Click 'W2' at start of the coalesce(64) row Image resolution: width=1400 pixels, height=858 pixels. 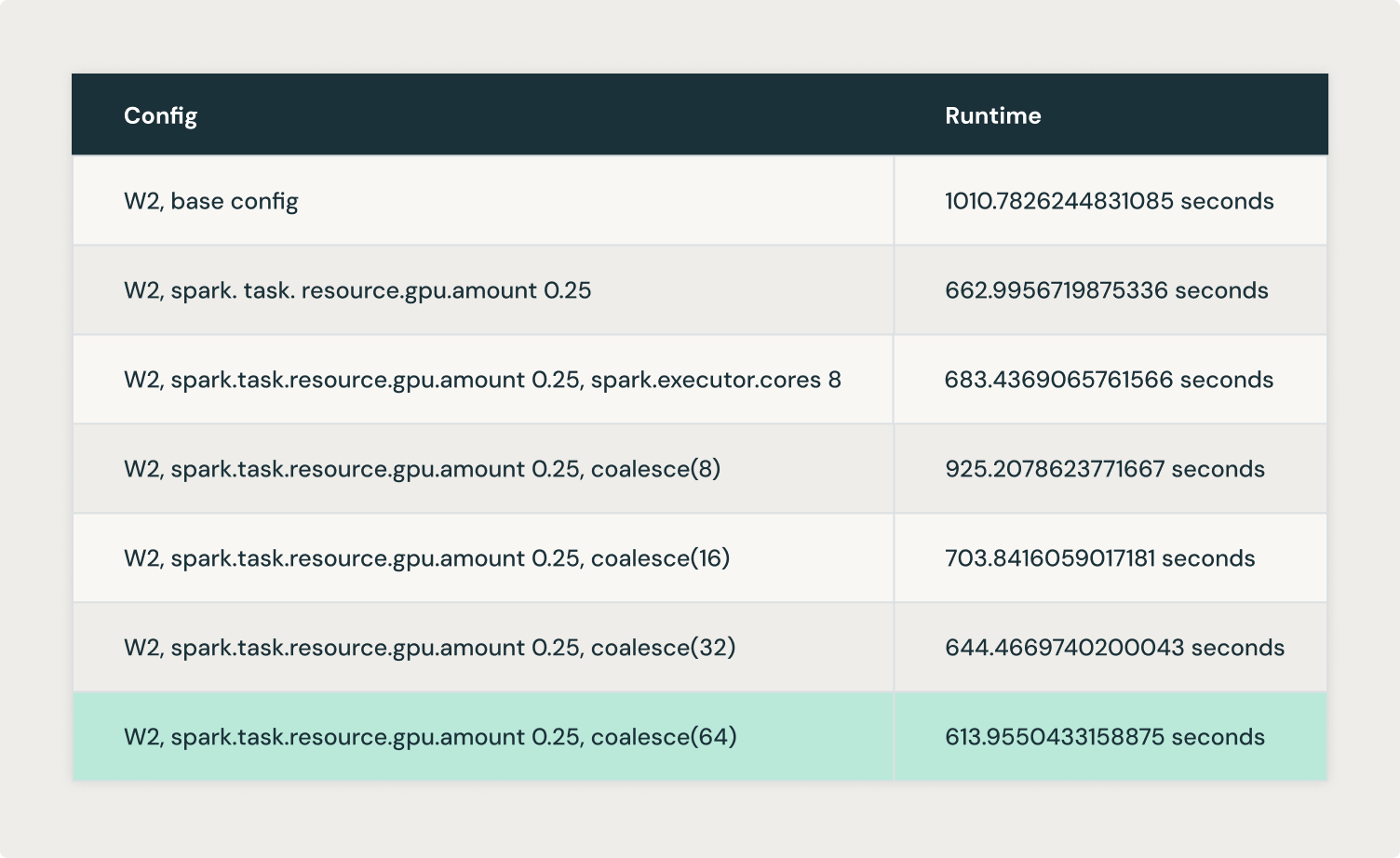(x=141, y=737)
